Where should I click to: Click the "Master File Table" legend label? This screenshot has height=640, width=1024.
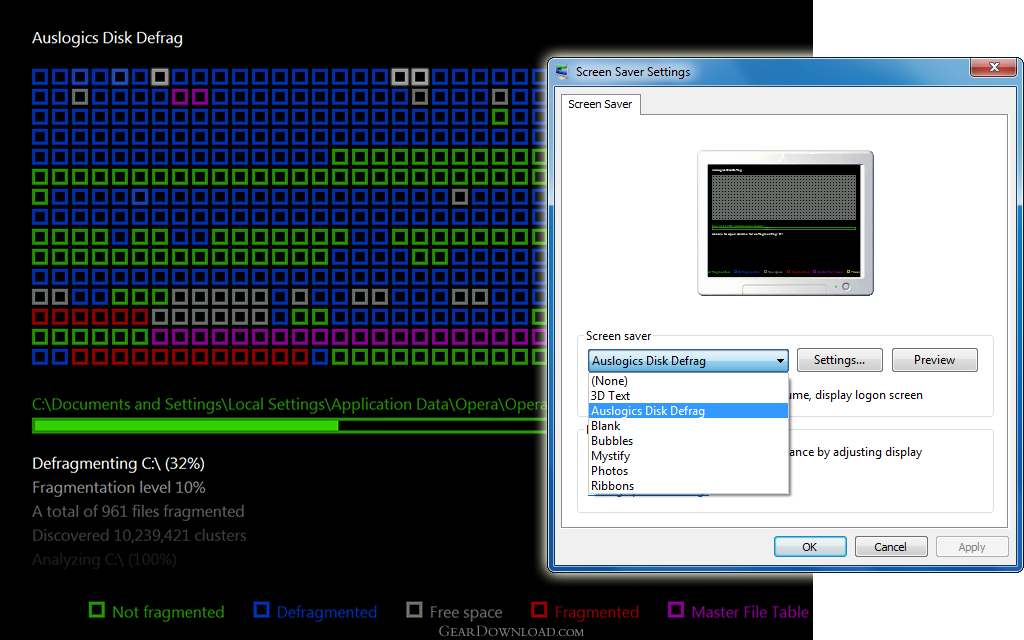[750, 612]
